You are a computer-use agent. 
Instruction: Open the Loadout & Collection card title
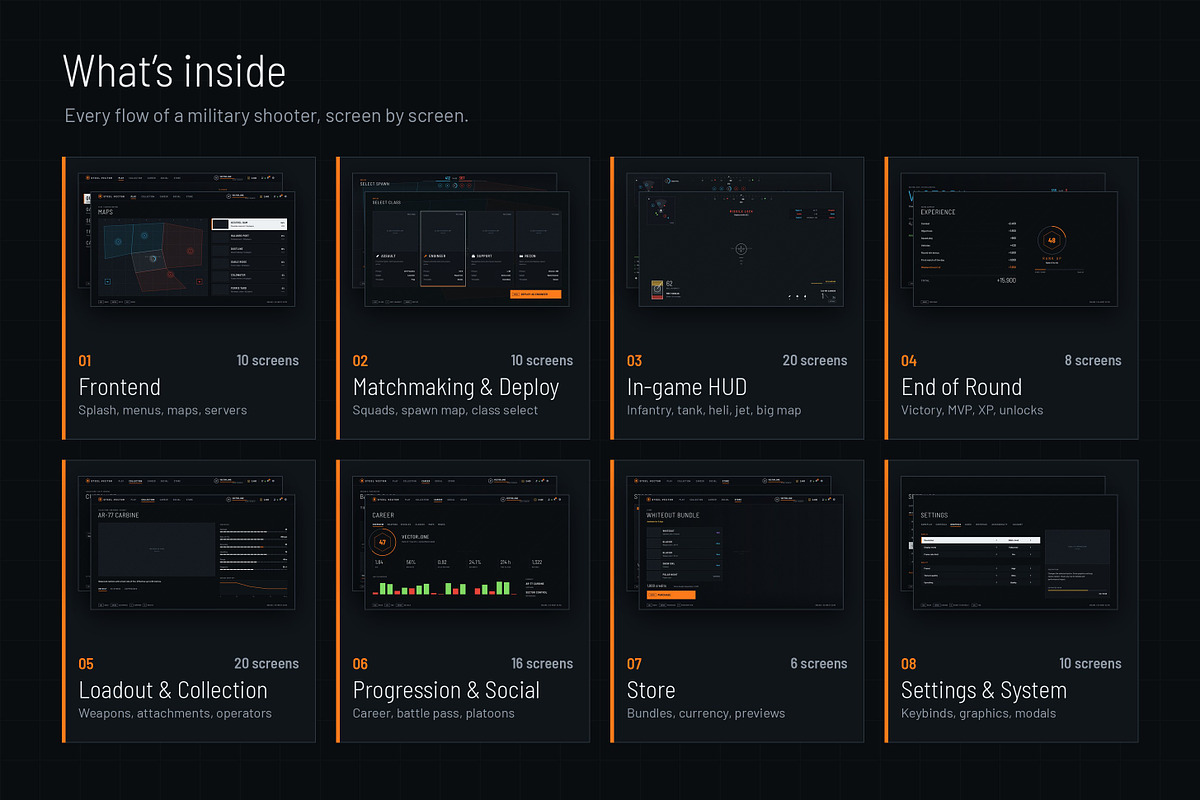click(x=173, y=690)
